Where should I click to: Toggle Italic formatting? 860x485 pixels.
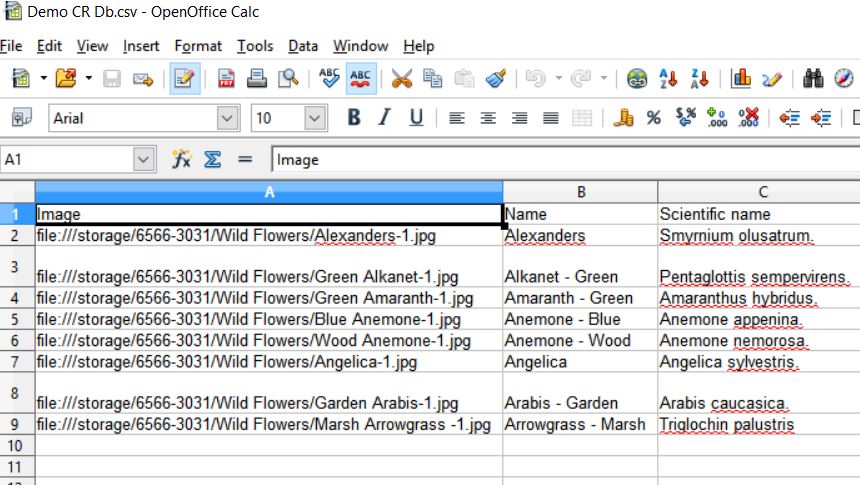tap(384, 117)
